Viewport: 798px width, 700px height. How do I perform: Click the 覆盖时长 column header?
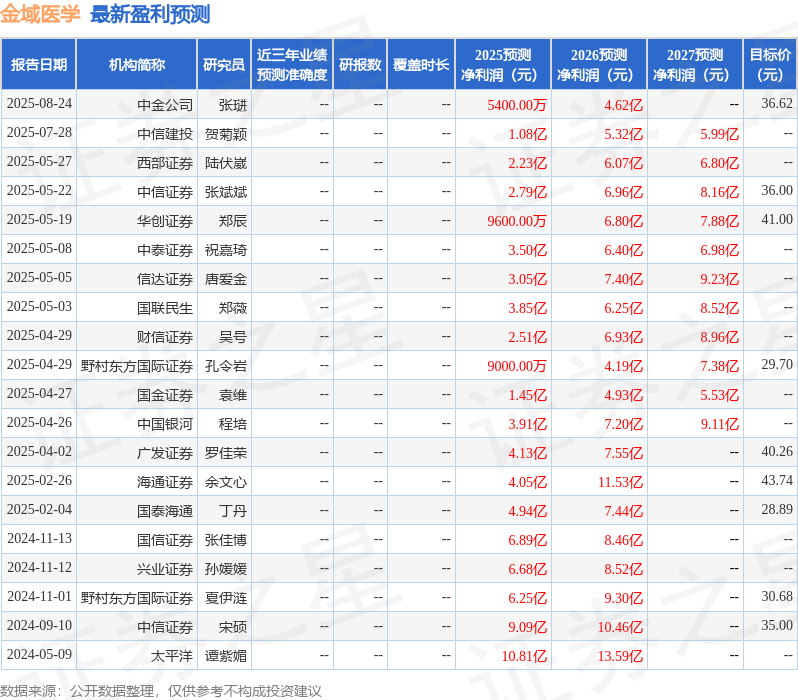421,65
